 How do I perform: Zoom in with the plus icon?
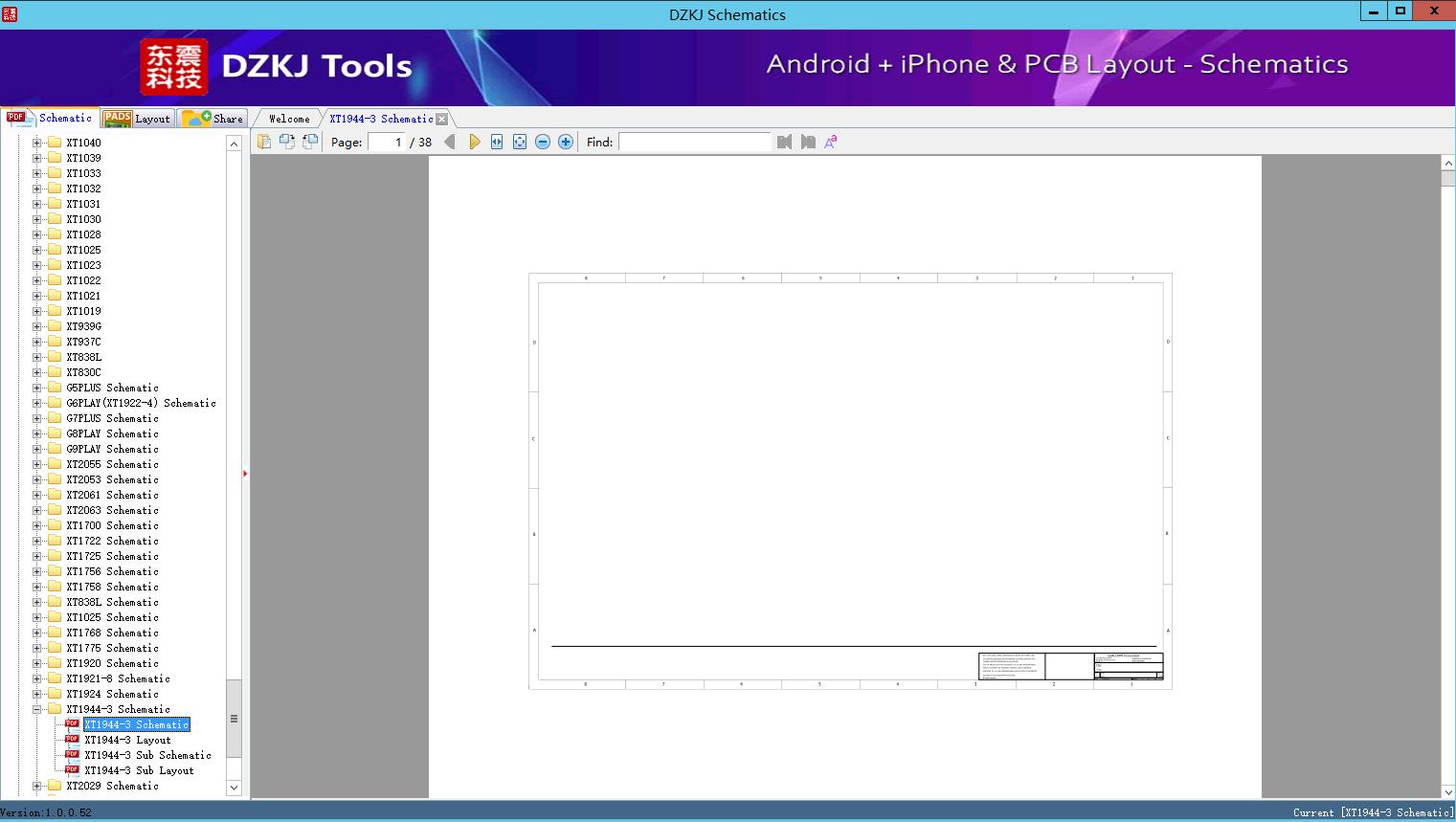click(x=566, y=142)
